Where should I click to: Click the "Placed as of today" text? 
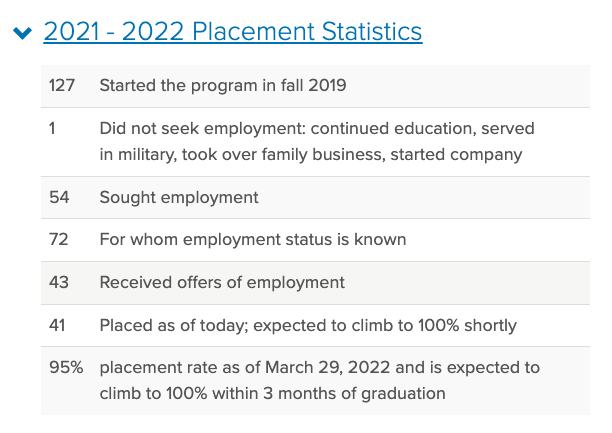point(170,326)
